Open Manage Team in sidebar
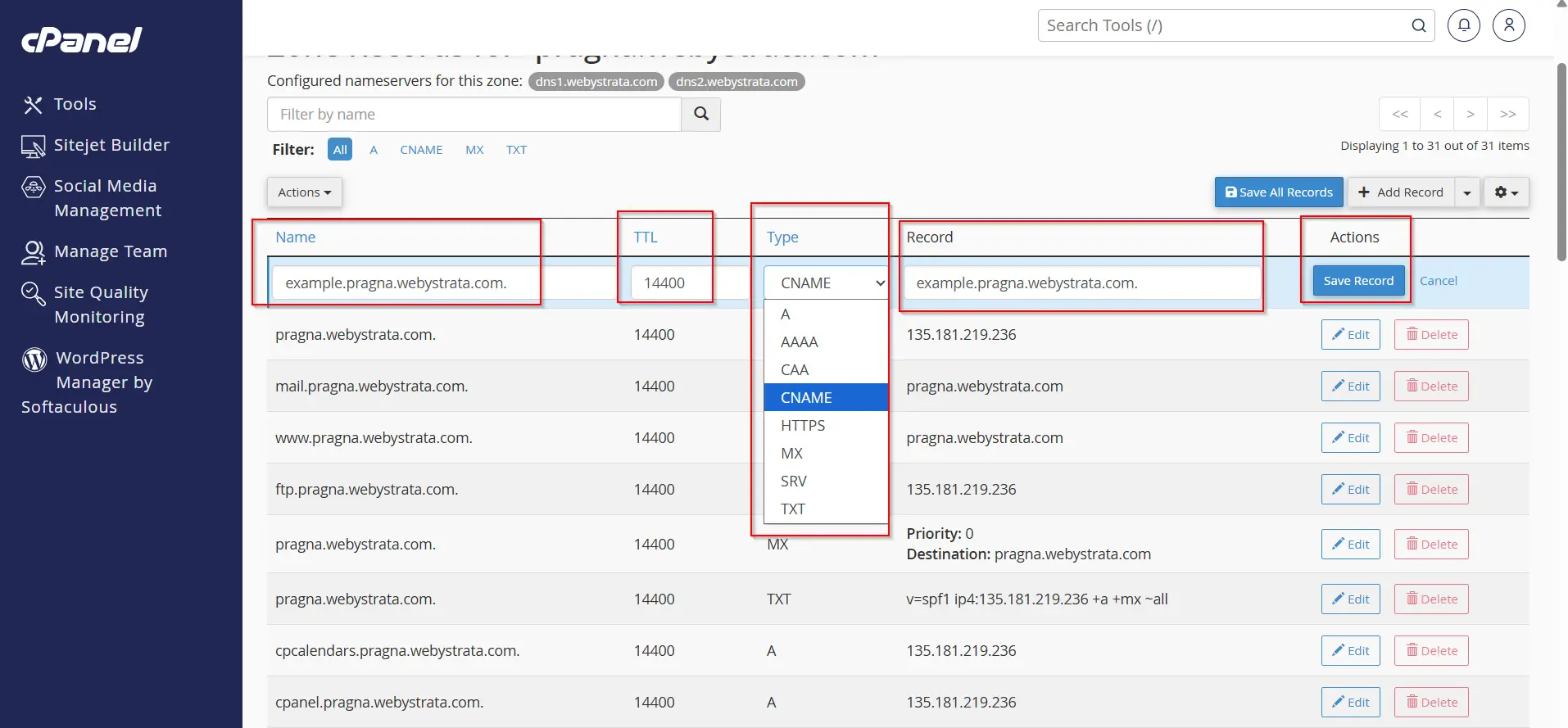1568x728 pixels. click(x=94, y=252)
